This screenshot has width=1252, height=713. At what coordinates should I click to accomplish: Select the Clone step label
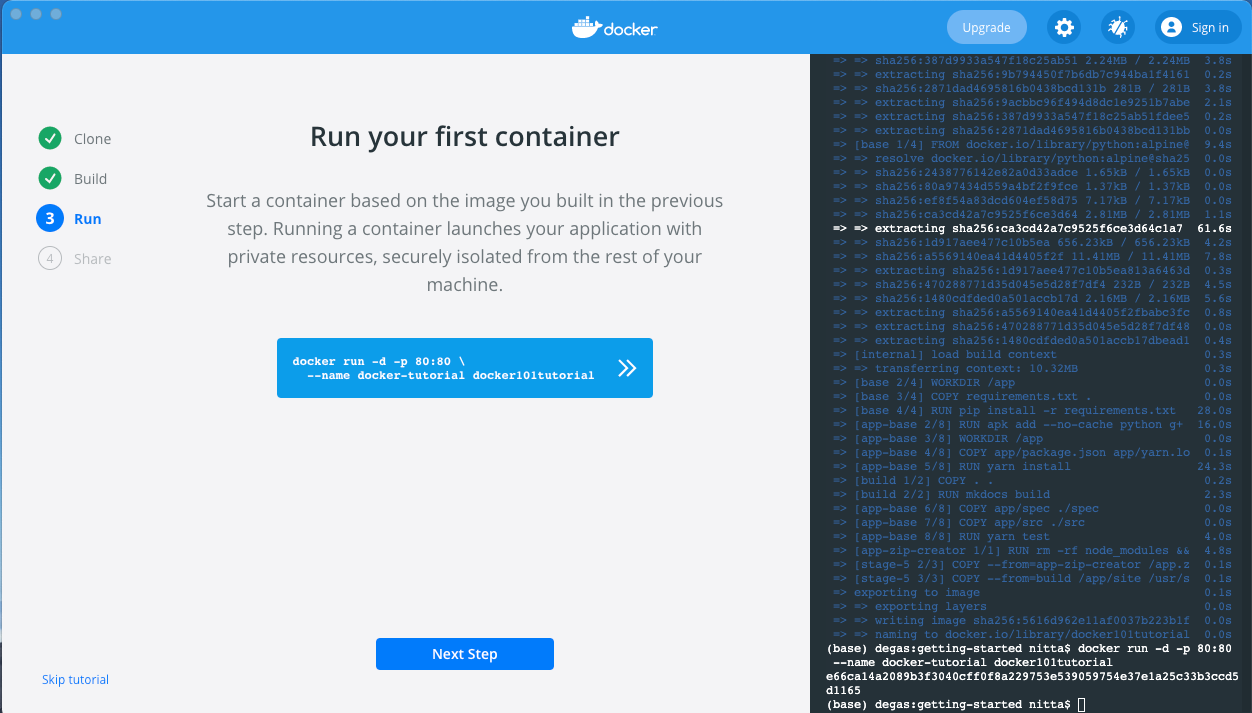point(92,139)
